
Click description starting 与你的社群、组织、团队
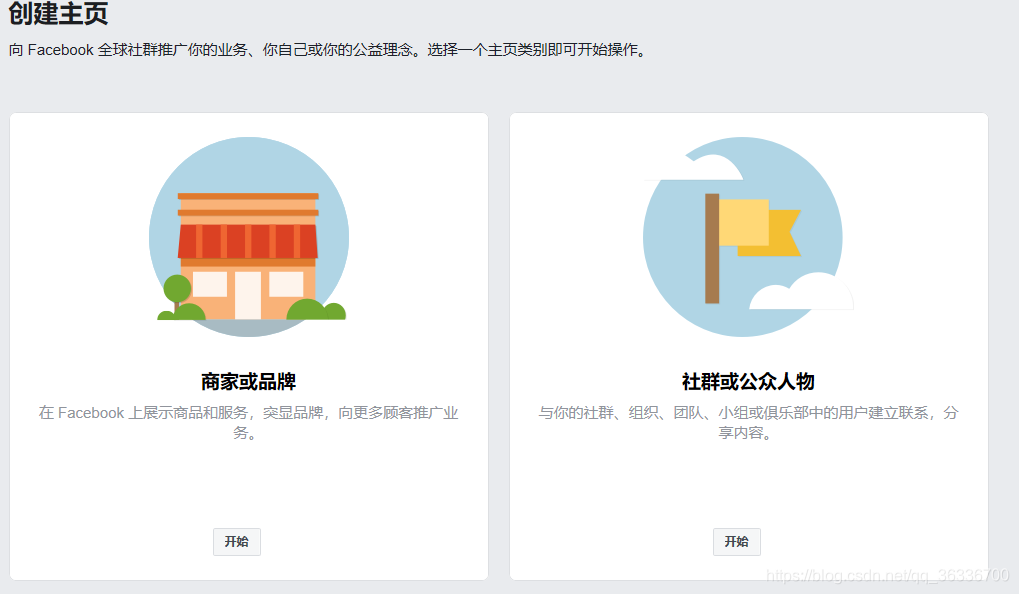(x=748, y=422)
